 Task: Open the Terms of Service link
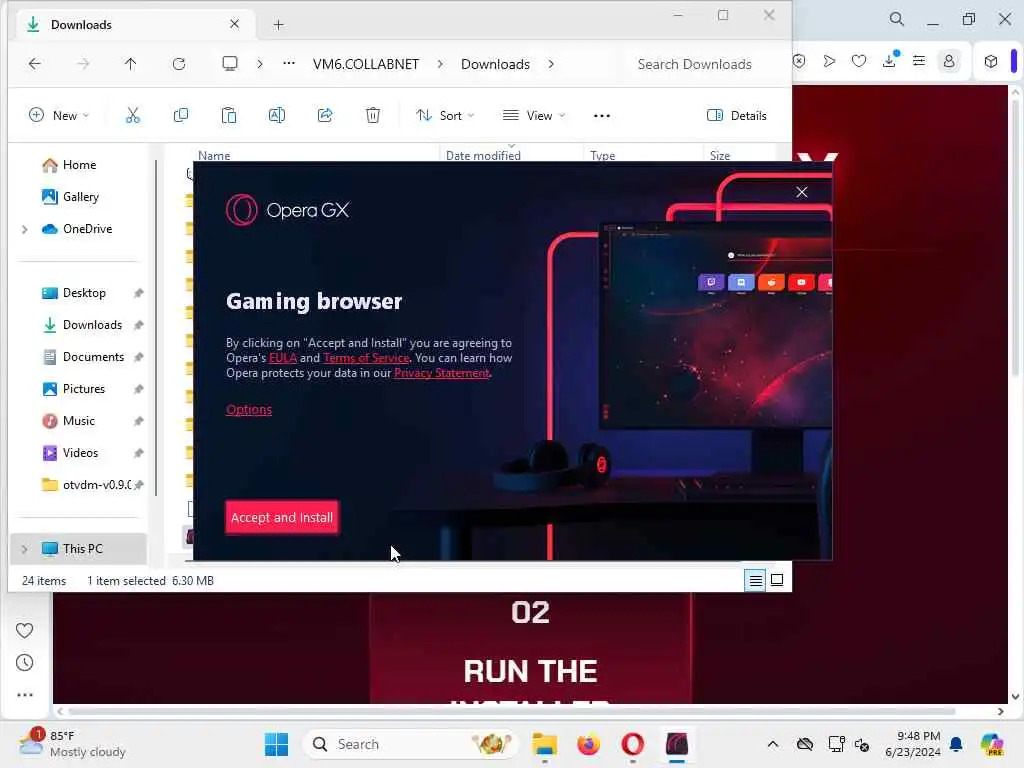coord(366,358)
